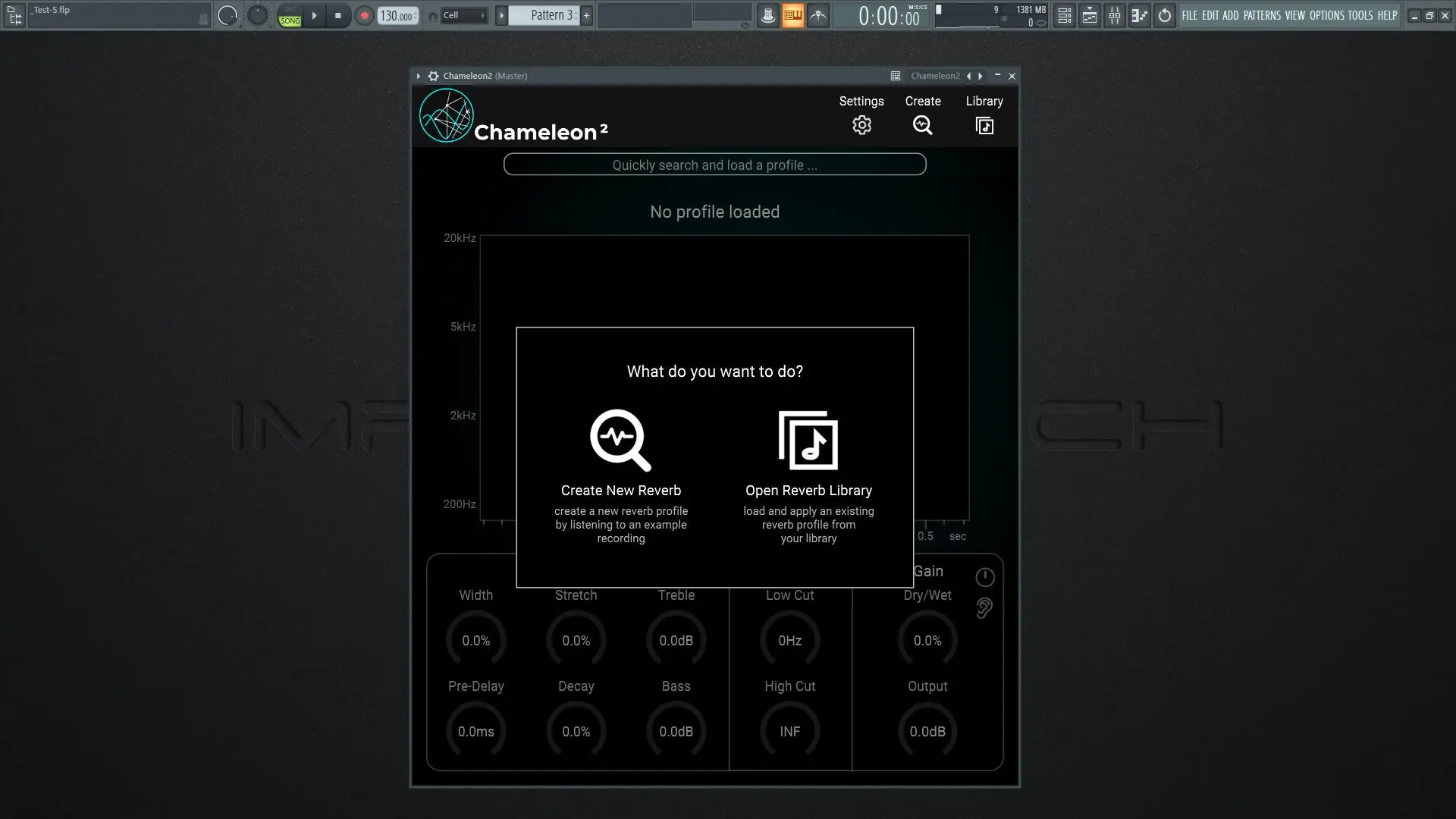Toggle SONG/PAT playback mode
Screen dimensions: 1456x819
[x=290, y=16]
